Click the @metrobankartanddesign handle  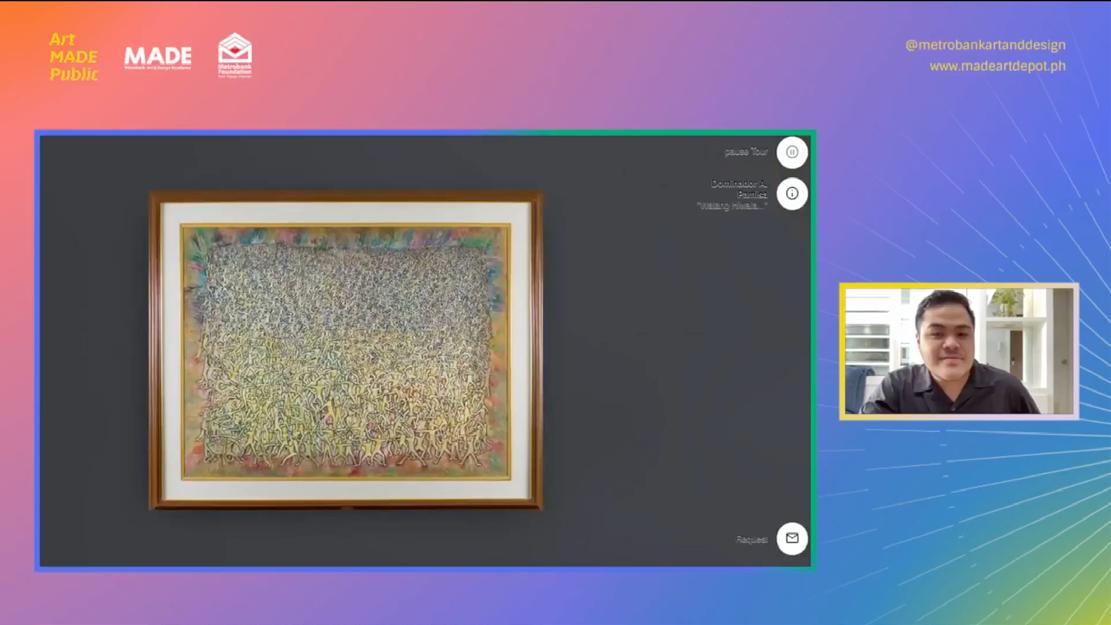(985, 45)
